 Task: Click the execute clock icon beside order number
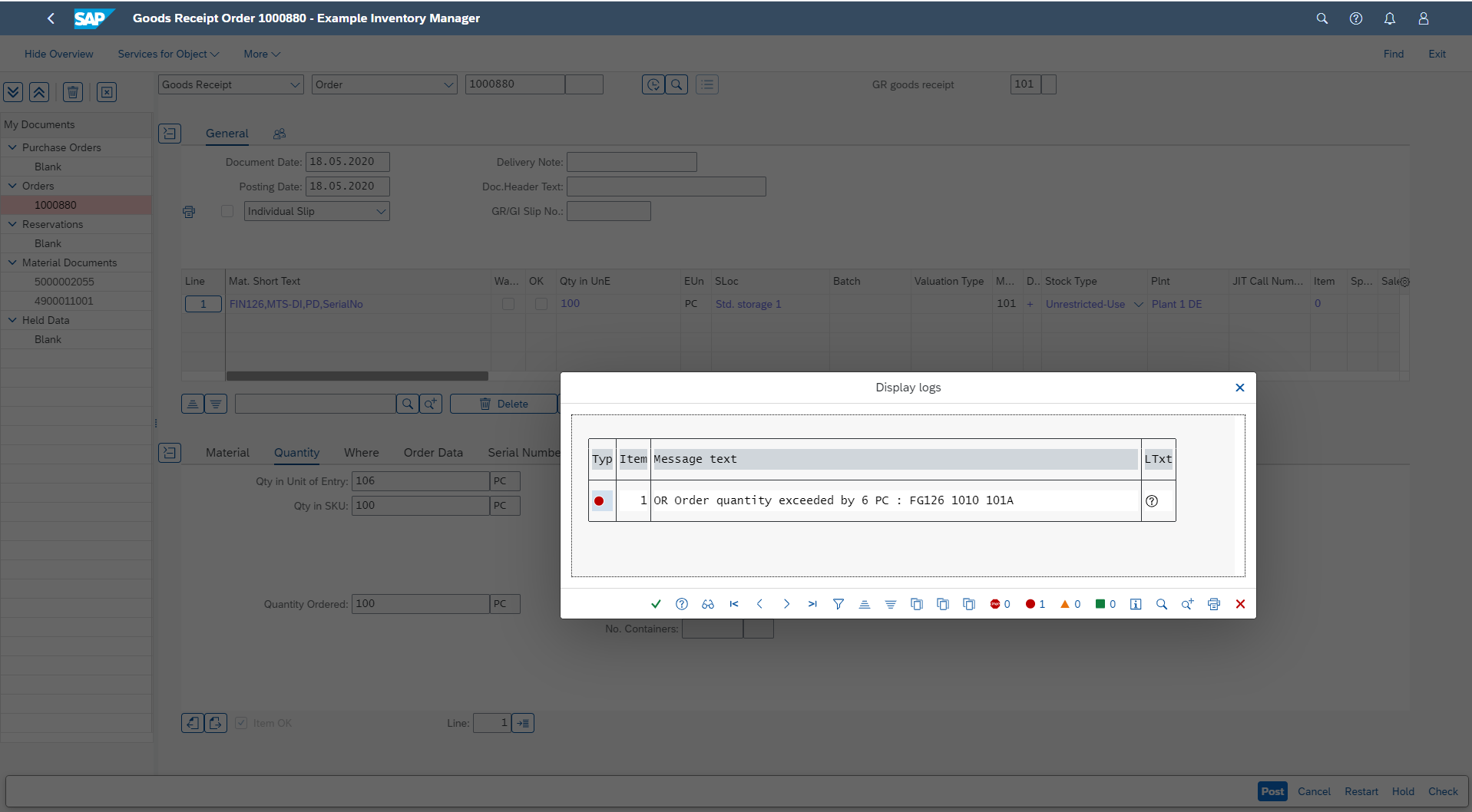[x=653, y=84]
